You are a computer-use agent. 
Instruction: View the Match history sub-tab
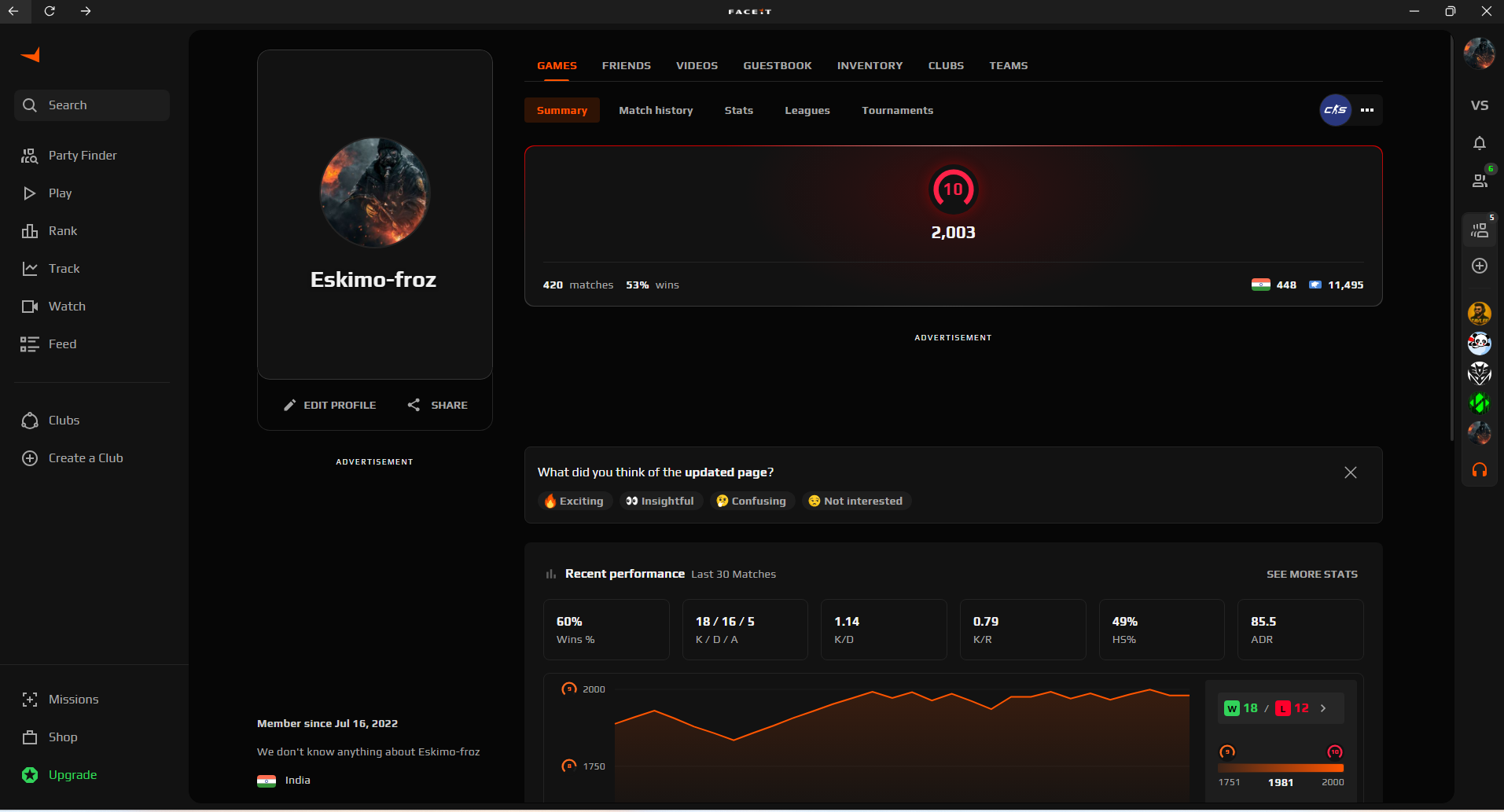[656, 110]
